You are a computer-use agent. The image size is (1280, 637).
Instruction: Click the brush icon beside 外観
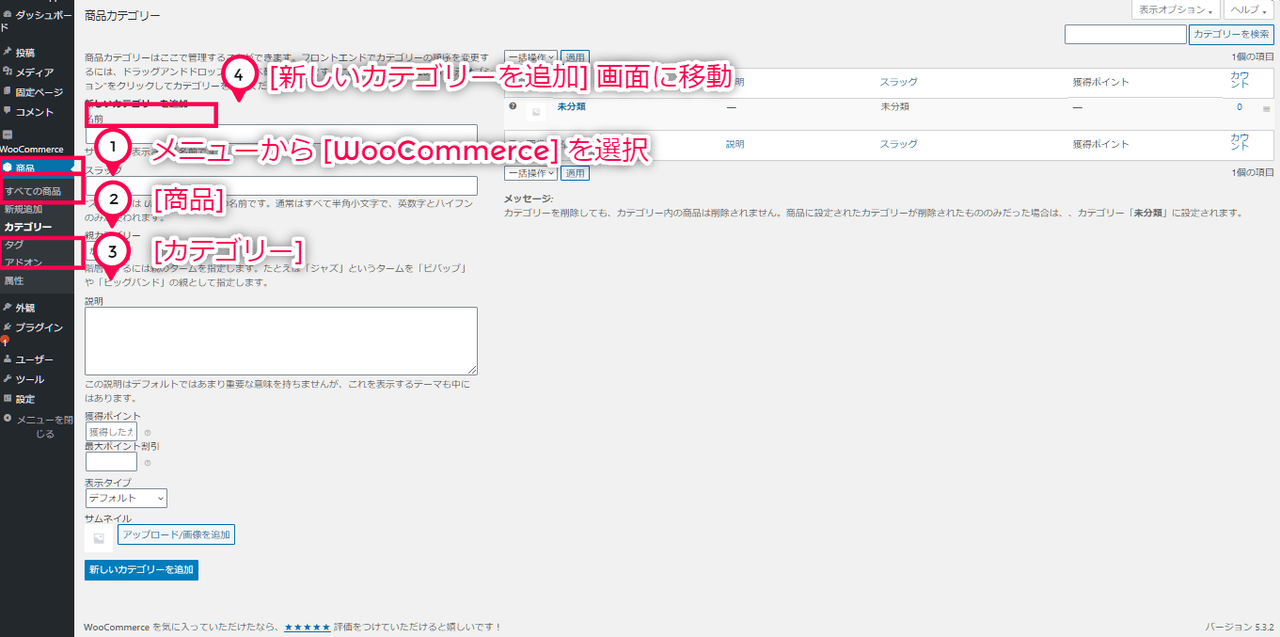(8, 308)
